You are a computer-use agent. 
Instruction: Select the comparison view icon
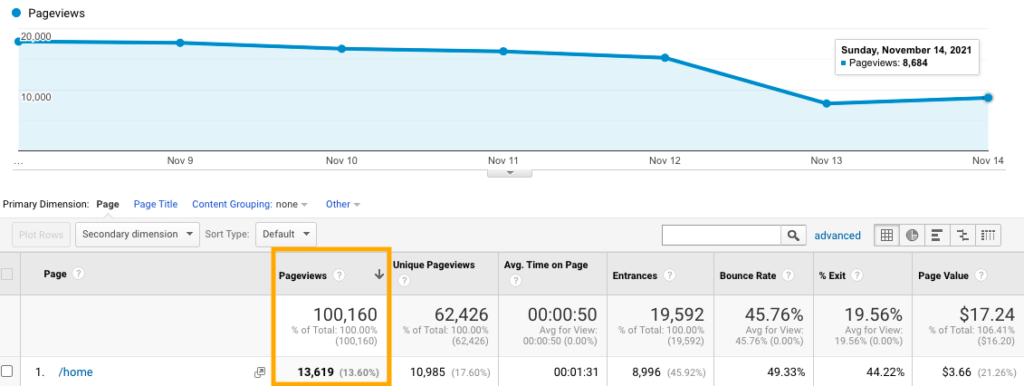coord(963,235)
